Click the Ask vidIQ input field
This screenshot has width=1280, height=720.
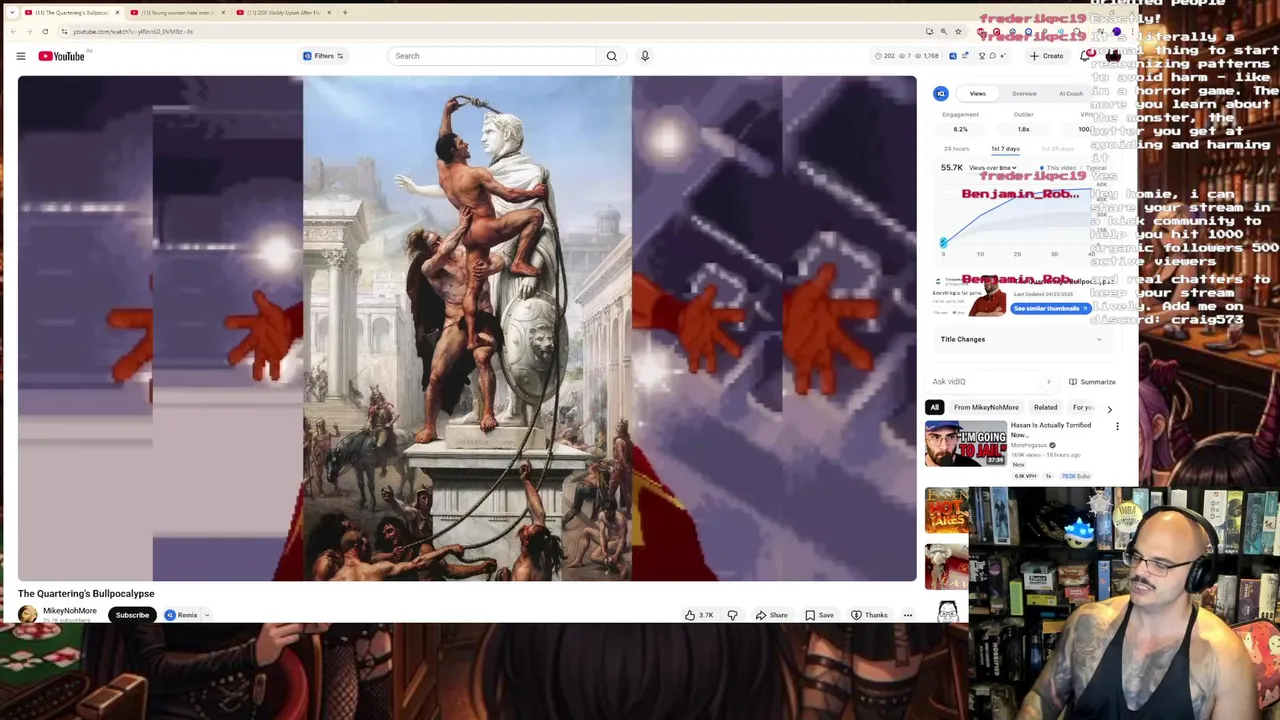point(992,382)
